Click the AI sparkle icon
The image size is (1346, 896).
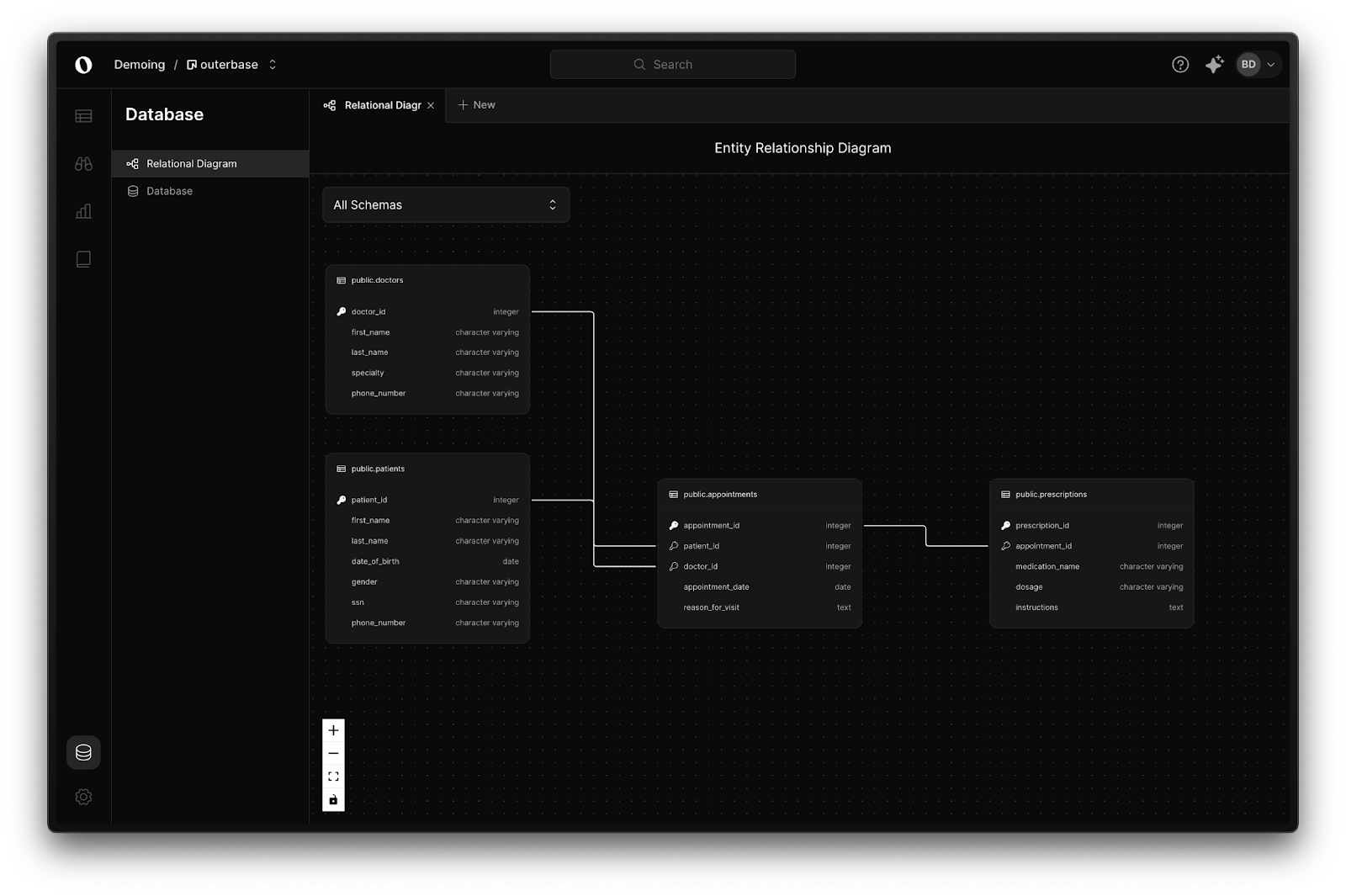[x=1214, y=65]
